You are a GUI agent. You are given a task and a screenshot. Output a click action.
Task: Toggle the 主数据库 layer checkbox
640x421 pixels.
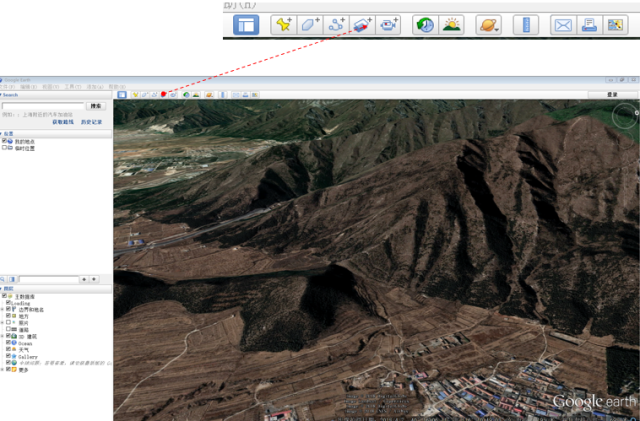pos(4,296)
